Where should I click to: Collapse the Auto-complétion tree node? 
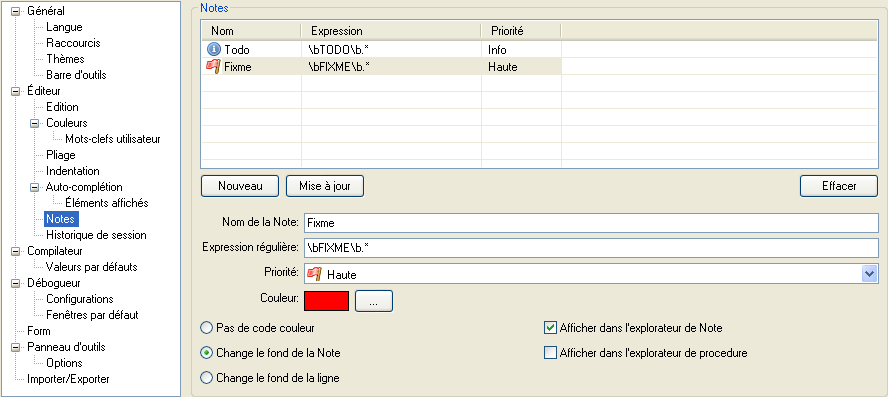click(34, 187)
